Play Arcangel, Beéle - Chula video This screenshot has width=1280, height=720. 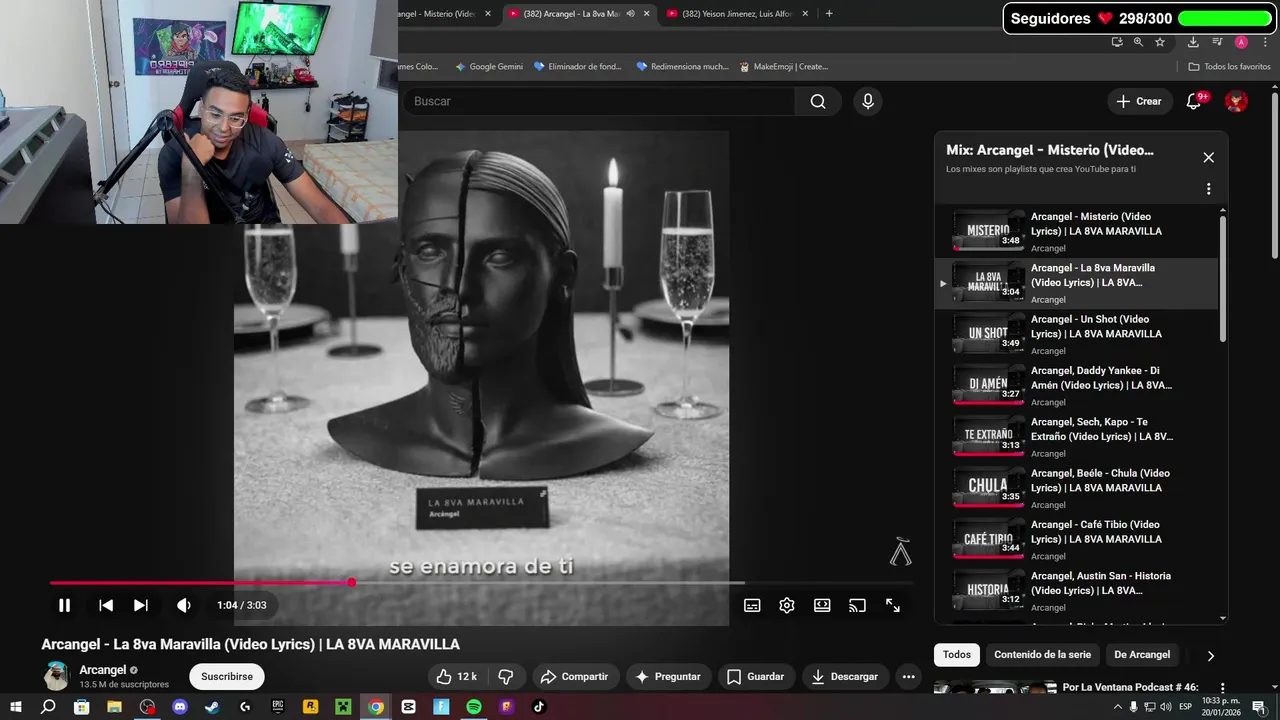[x=1077, y=488]
